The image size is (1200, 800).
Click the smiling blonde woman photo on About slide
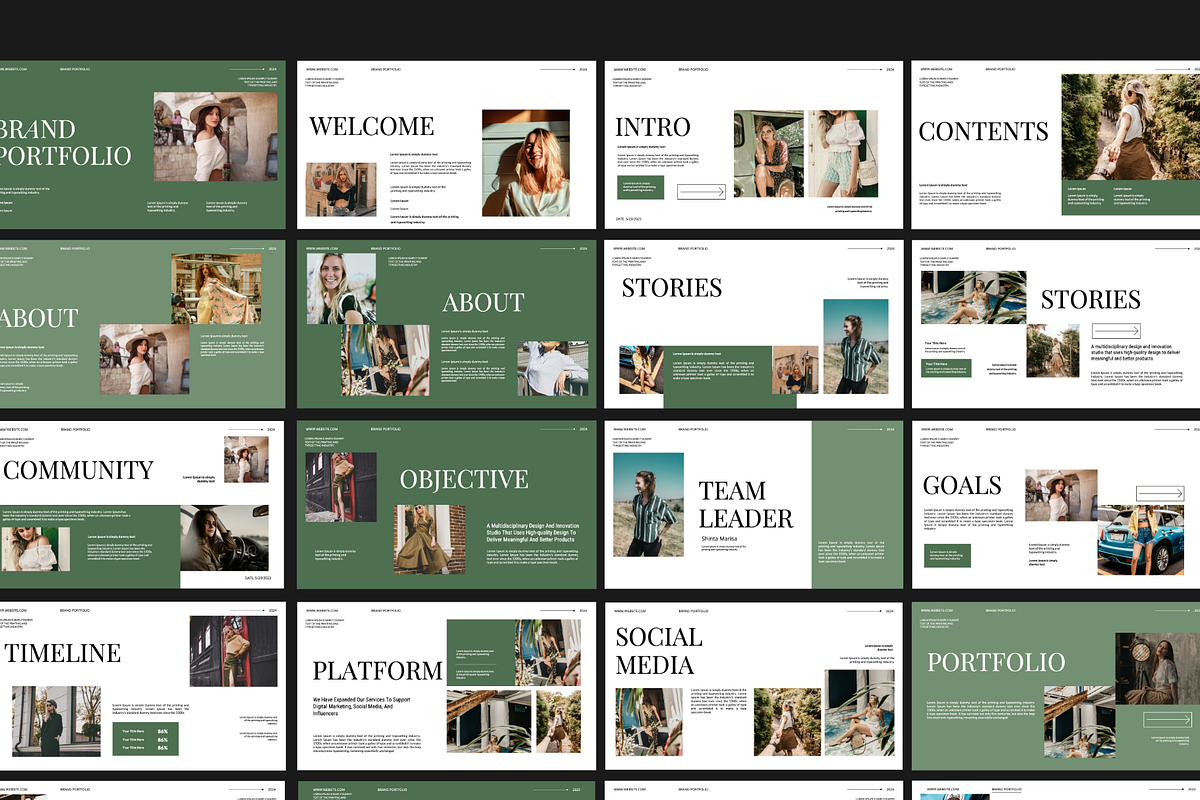point(341,288)
